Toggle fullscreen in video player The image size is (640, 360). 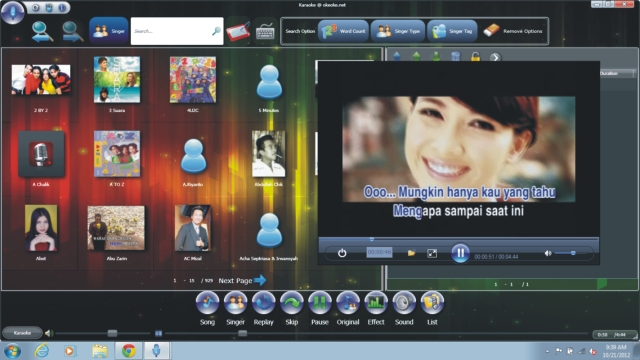click(x=432, y=253)
